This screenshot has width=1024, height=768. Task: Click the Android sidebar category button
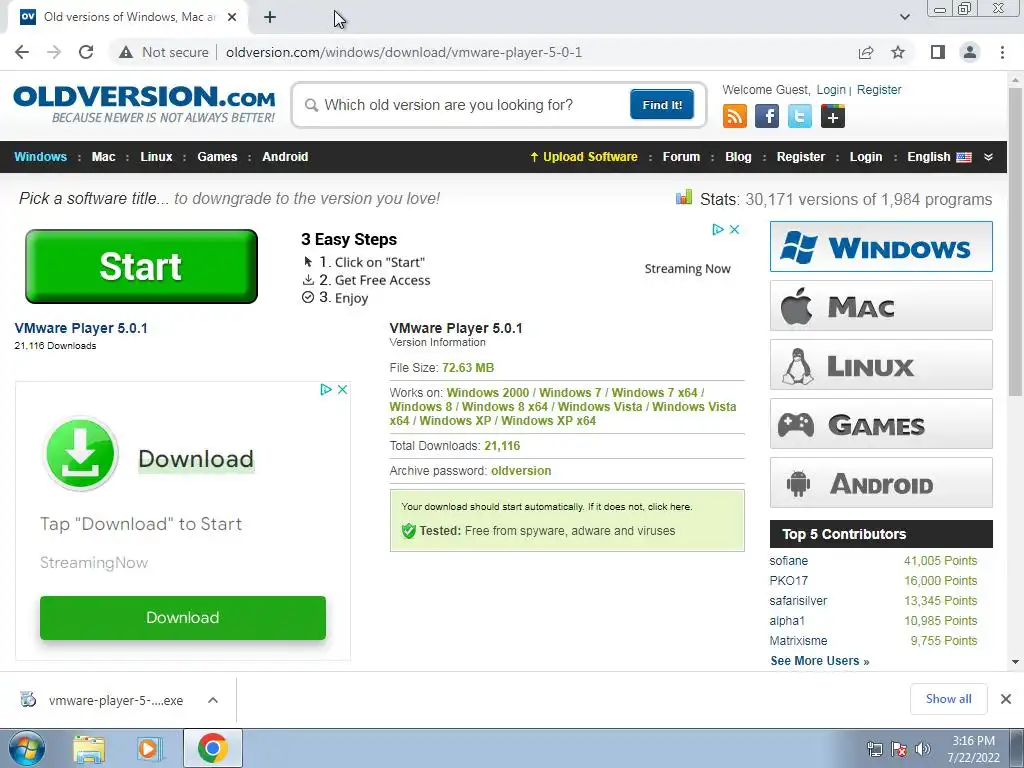(x=881, y=483)
